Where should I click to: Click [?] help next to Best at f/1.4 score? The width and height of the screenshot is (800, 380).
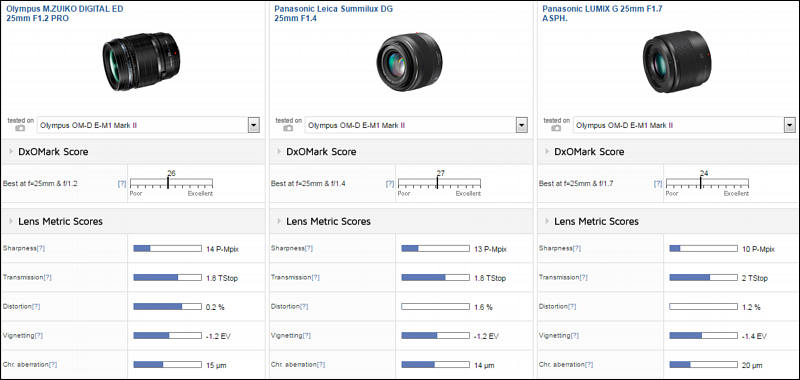coord(390,184)
